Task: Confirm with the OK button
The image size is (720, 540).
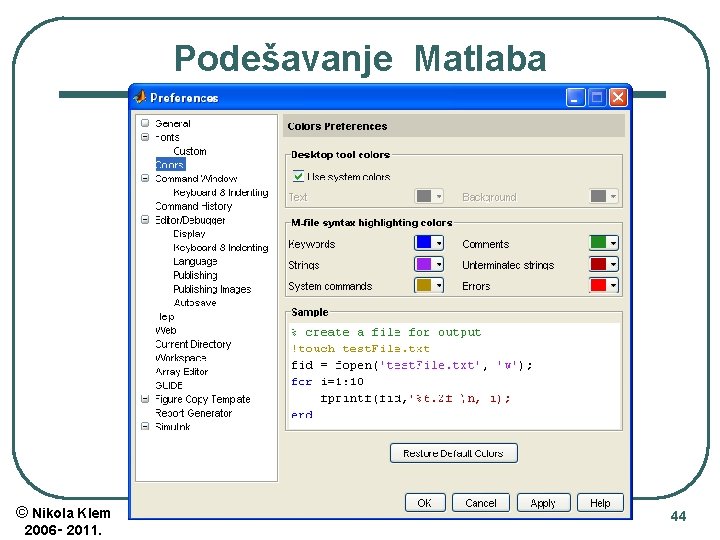Action: [x=425, y=502]
